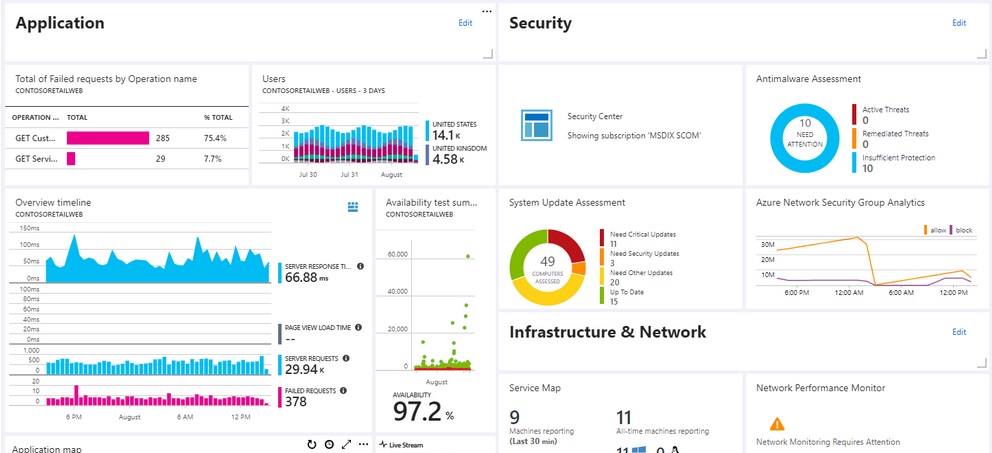Click "Showing subscription 'MSDIX SCOM'" text

click(635, 135)
